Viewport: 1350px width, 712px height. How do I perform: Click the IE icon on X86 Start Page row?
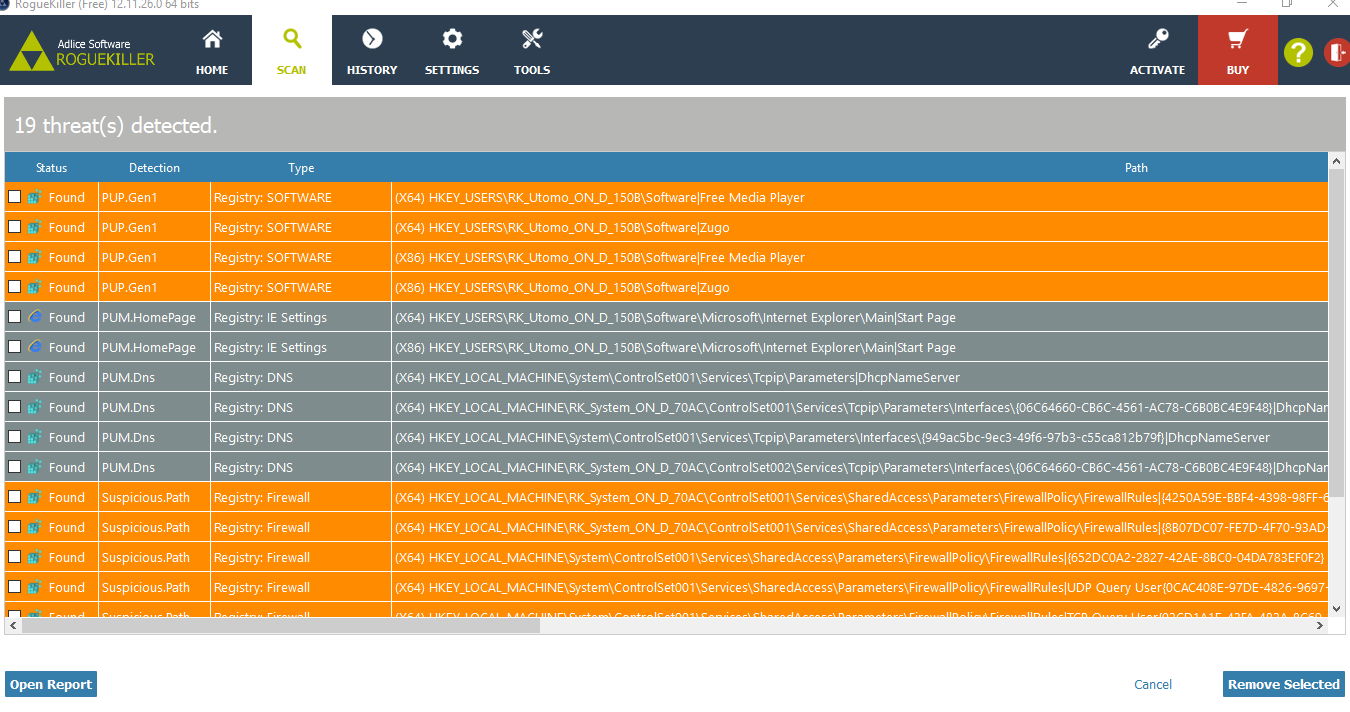[x=36, y=347]
